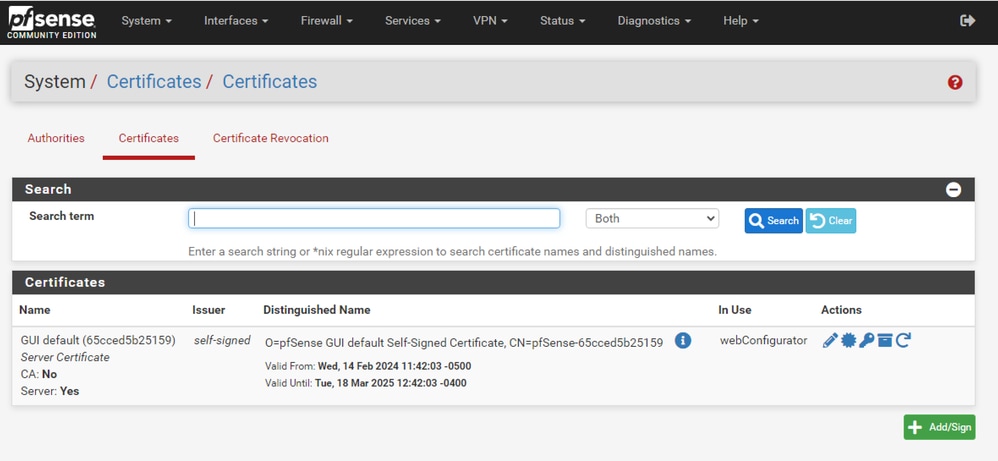998x461 pixels.
Task: Open the System menu
Action: 146,20
